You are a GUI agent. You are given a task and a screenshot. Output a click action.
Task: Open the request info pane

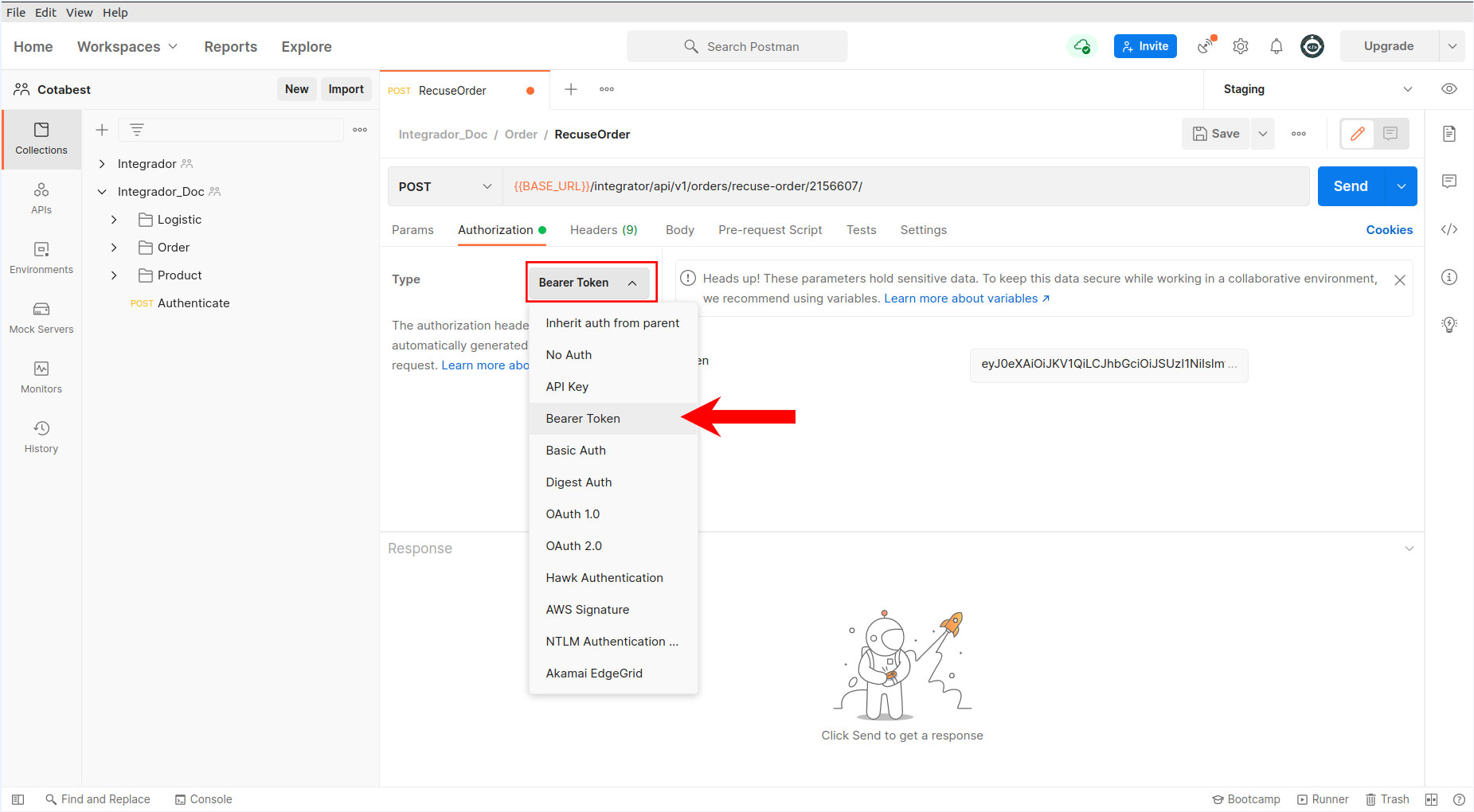tap(1449, 277)
